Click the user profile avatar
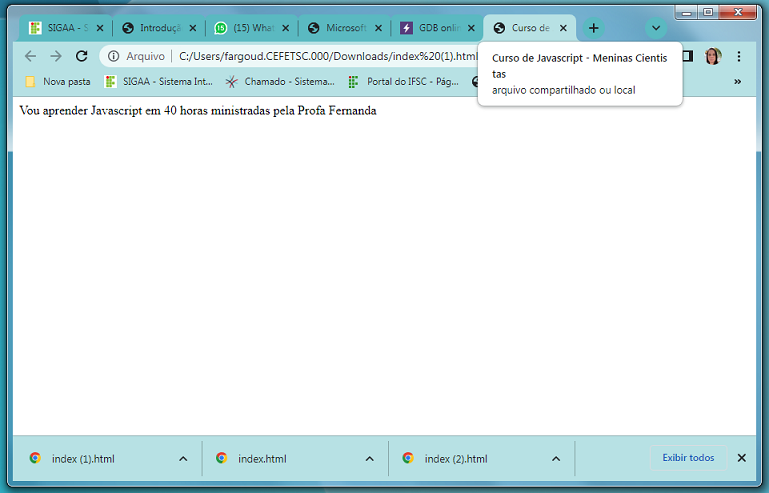 713,56
